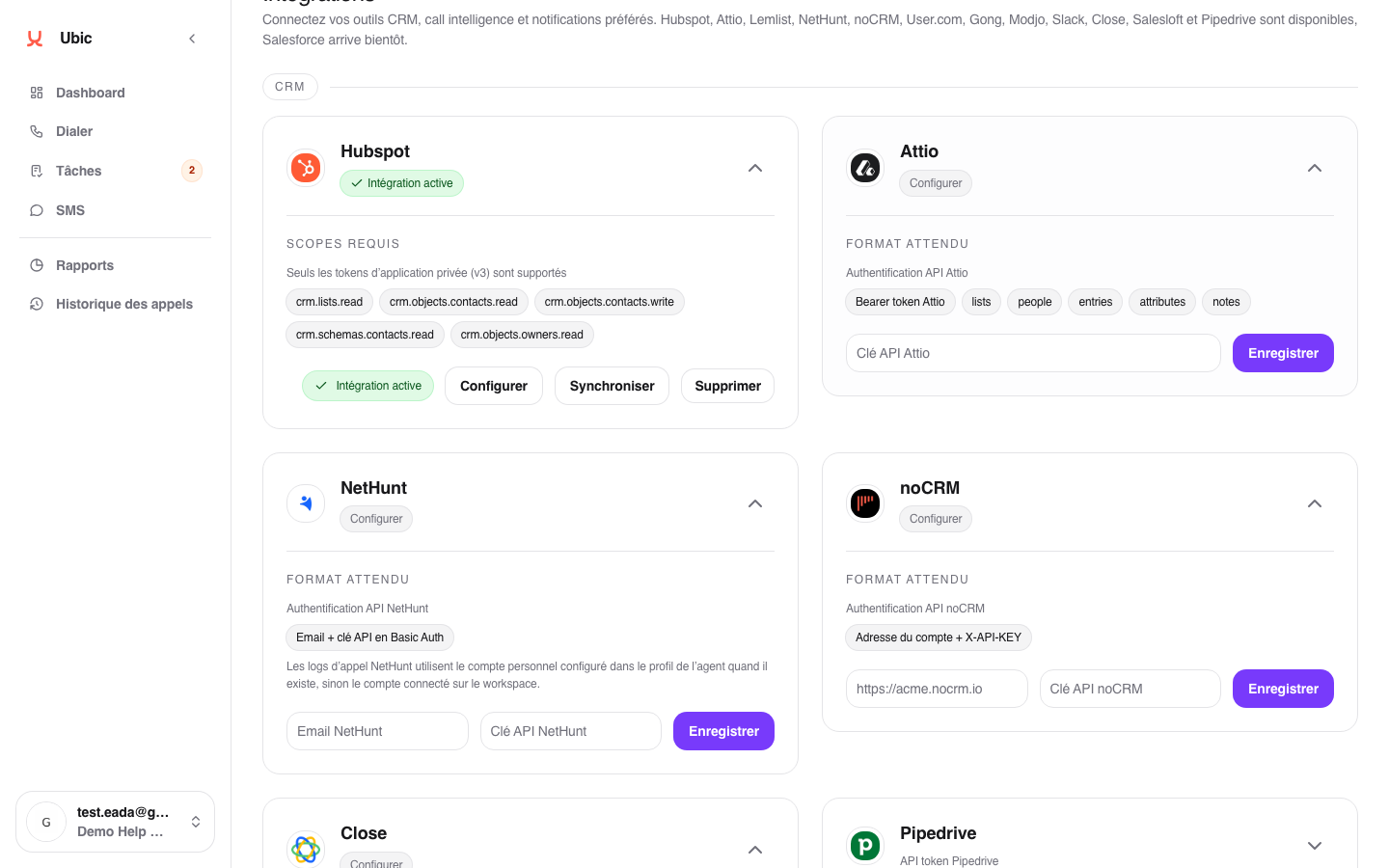Click the Close CRM logo icon
Screen dimensions: 1389x868
tap(306, 849)
